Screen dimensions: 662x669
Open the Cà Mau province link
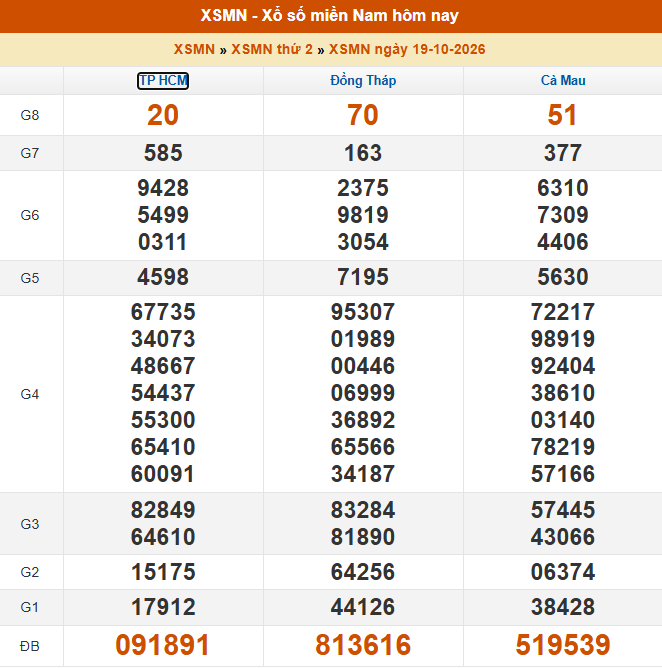click(563, 81)
